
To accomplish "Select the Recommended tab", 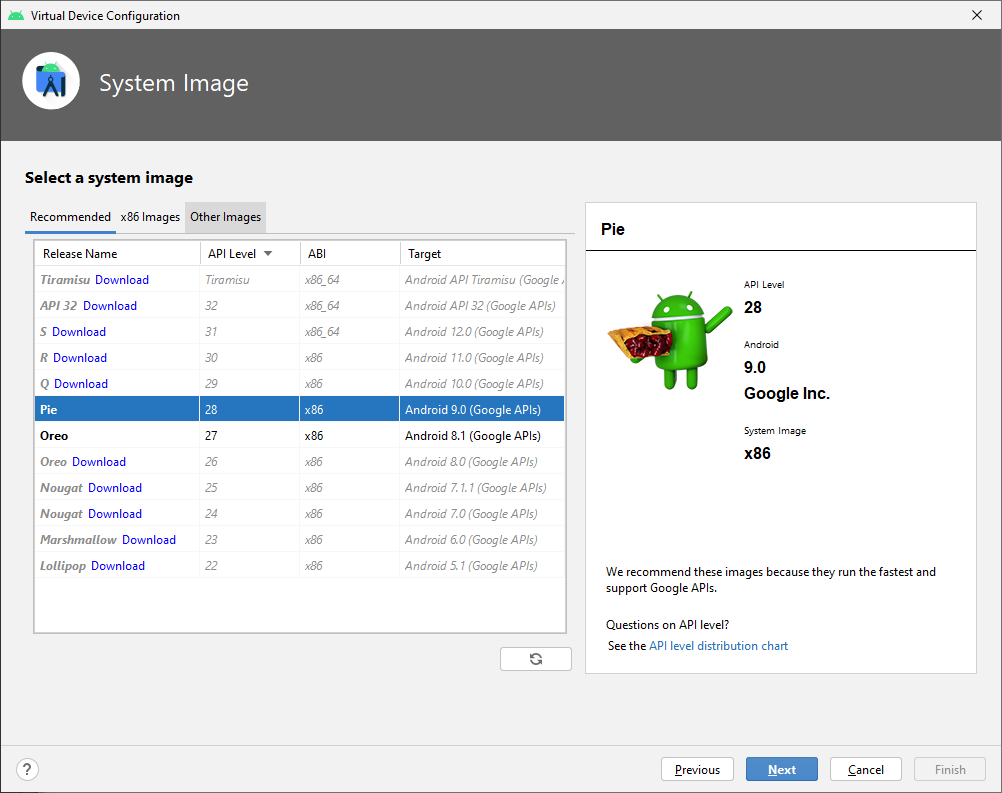I will [70, 217].
